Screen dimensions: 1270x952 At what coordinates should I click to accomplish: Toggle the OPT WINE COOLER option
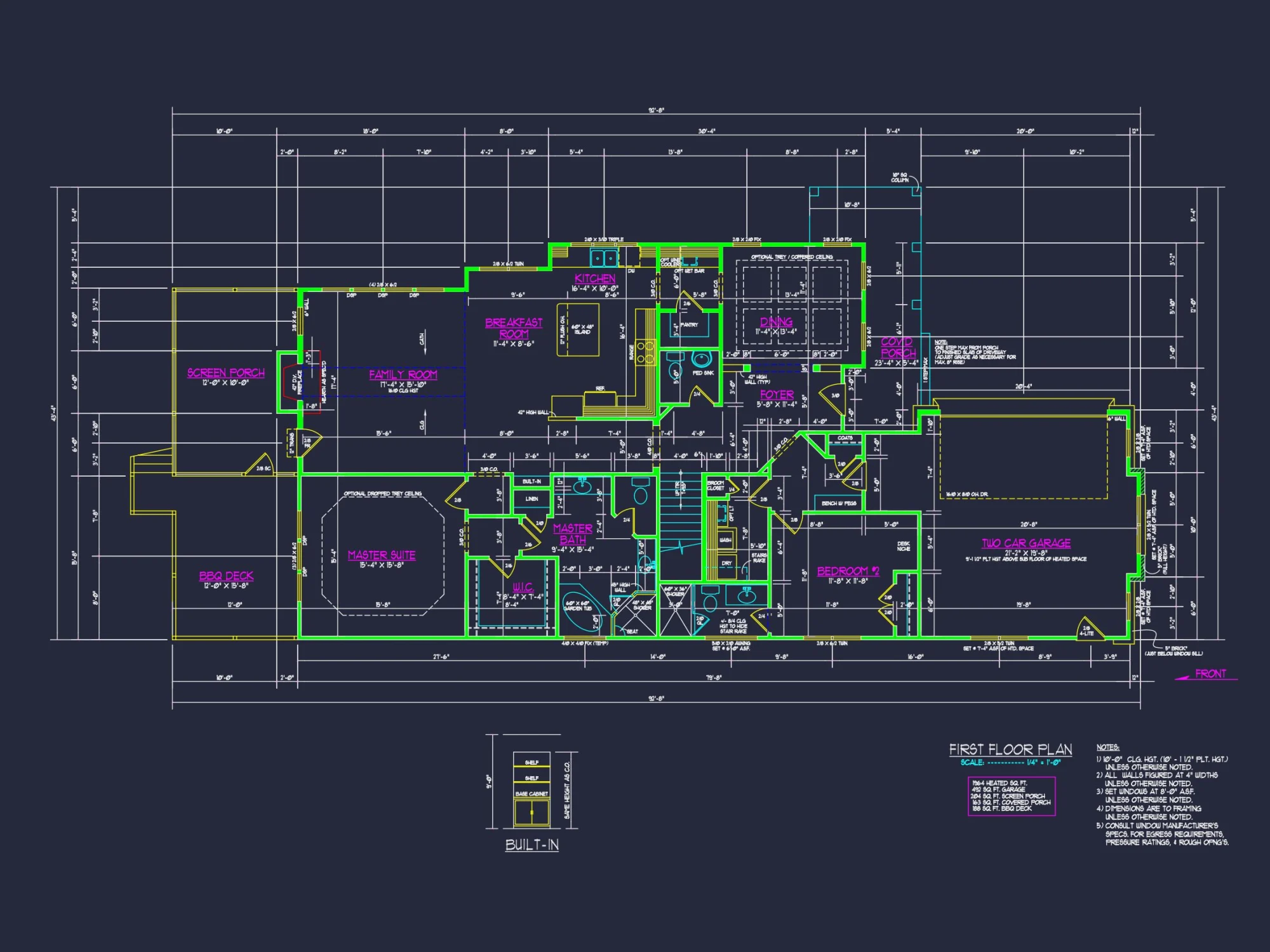672,261
